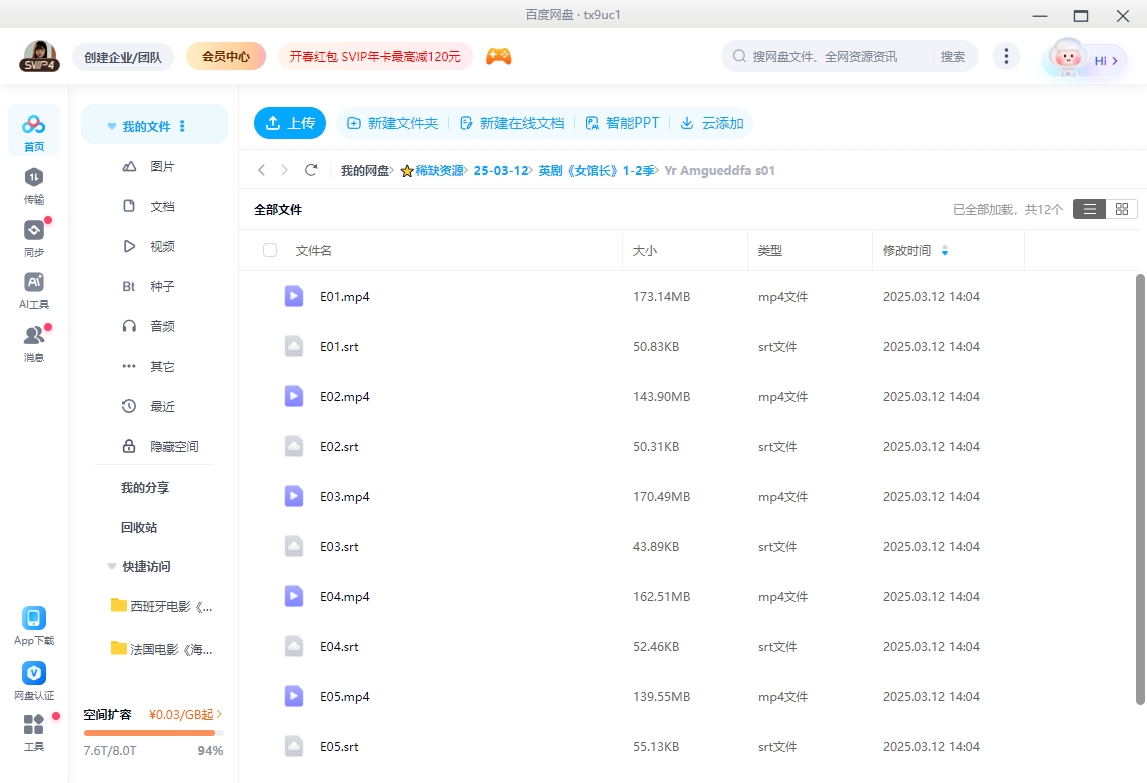The image size is (1147, 783).
Task: Collapse the 快捷访问 section
Action: (x=112, y=566)
